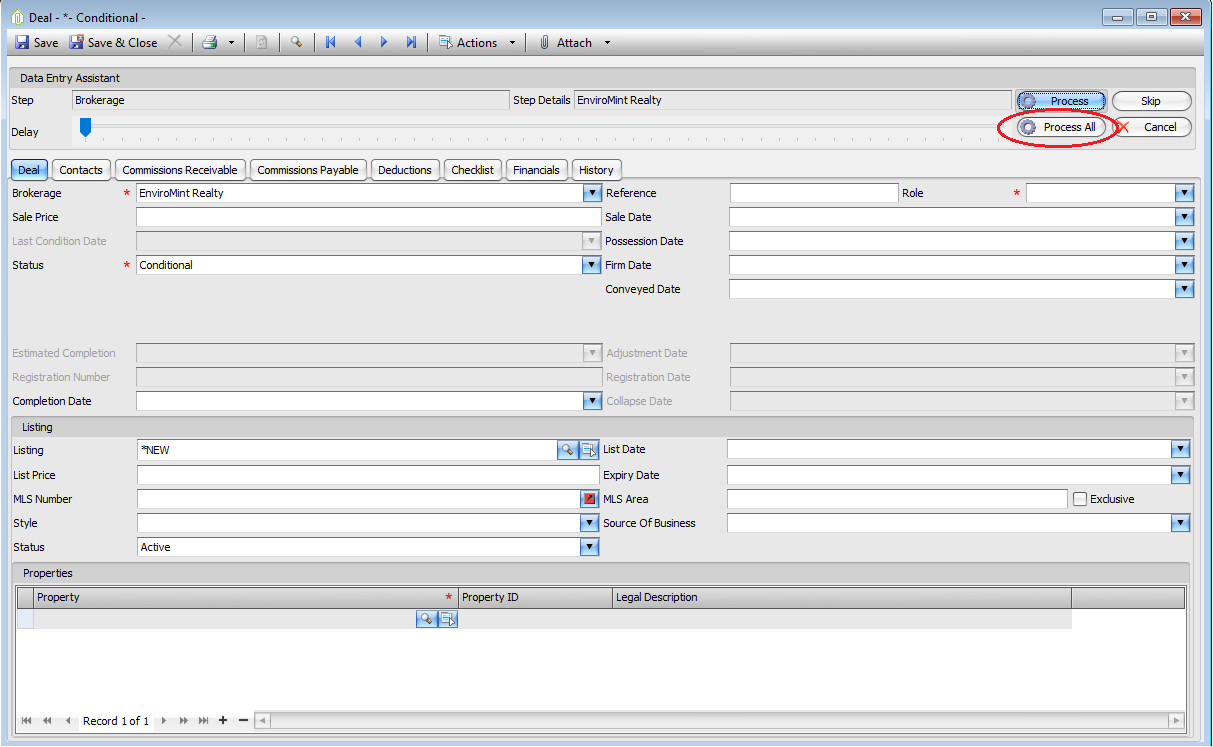Click the previous page double-arrow in navigator

(x=47, y=721)
